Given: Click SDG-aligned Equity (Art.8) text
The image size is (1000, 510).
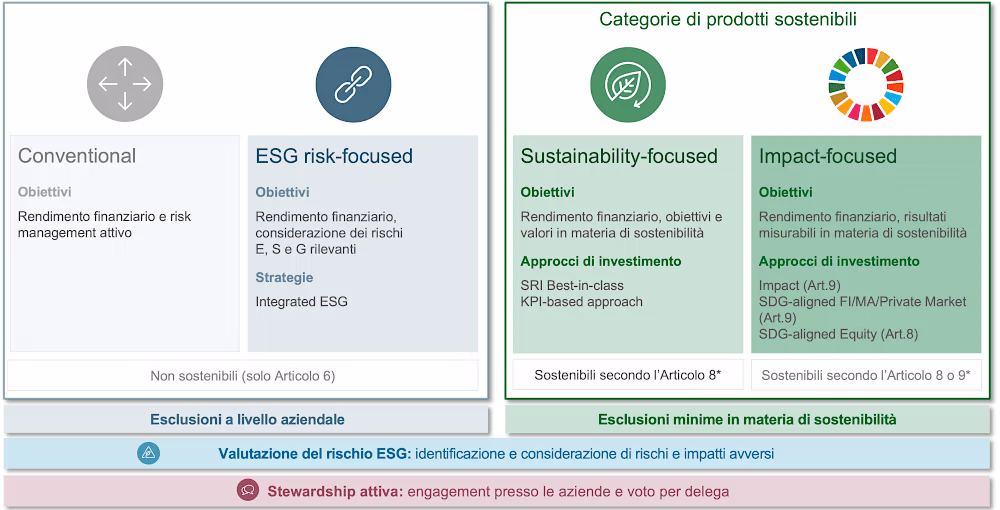Looking at the screenshot, I should pyautogui.click(x=838, y=334).
